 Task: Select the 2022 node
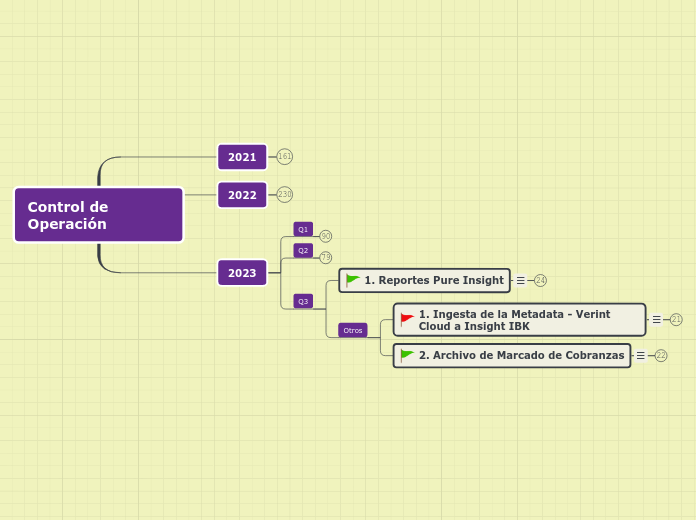(242, 195)
